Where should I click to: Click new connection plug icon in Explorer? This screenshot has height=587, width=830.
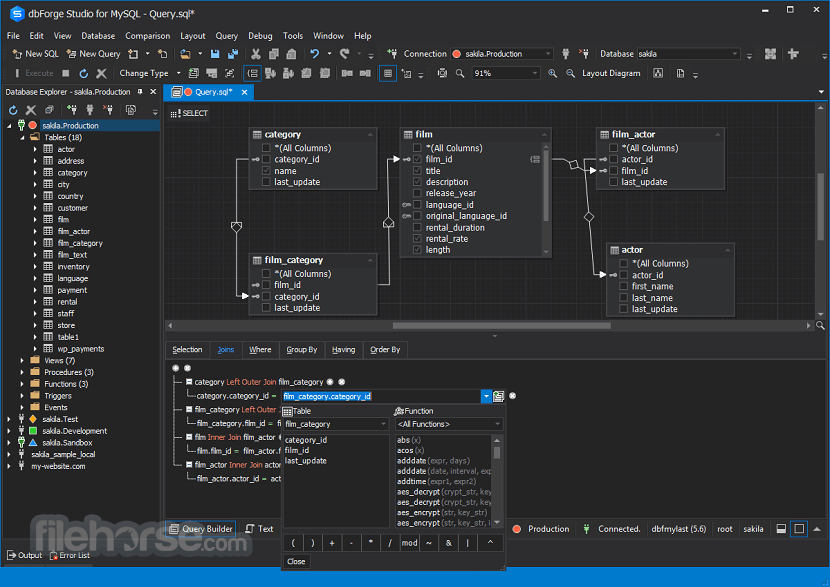(x=71, y=110)
